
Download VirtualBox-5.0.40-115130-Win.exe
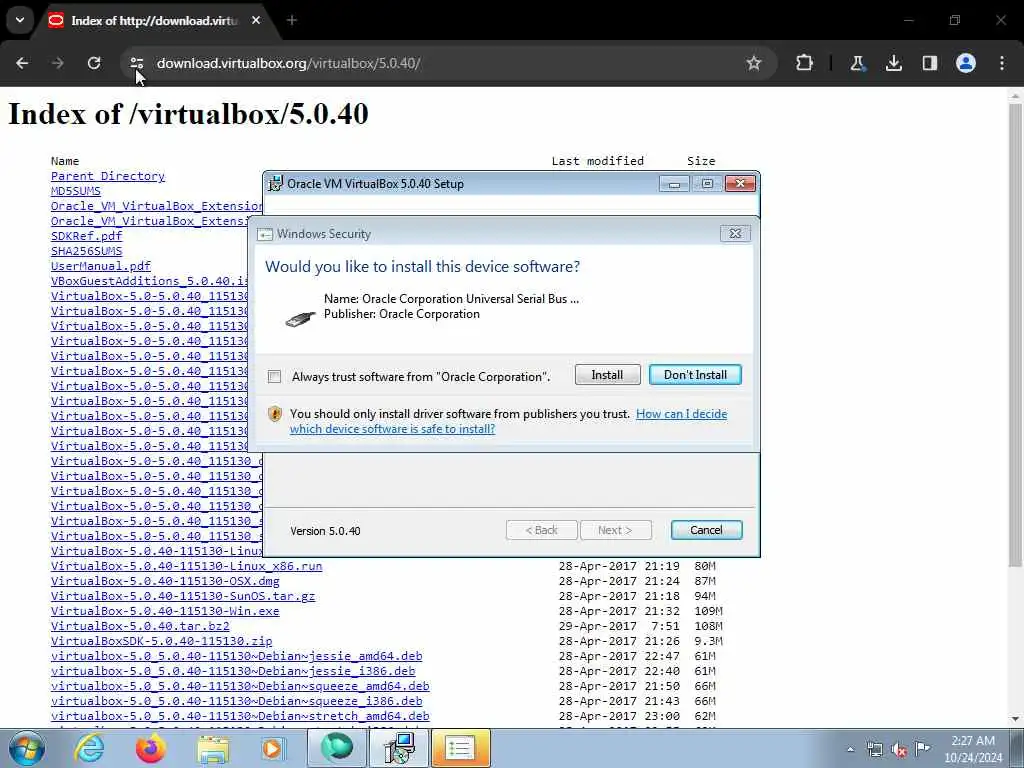tap(165, 611)
